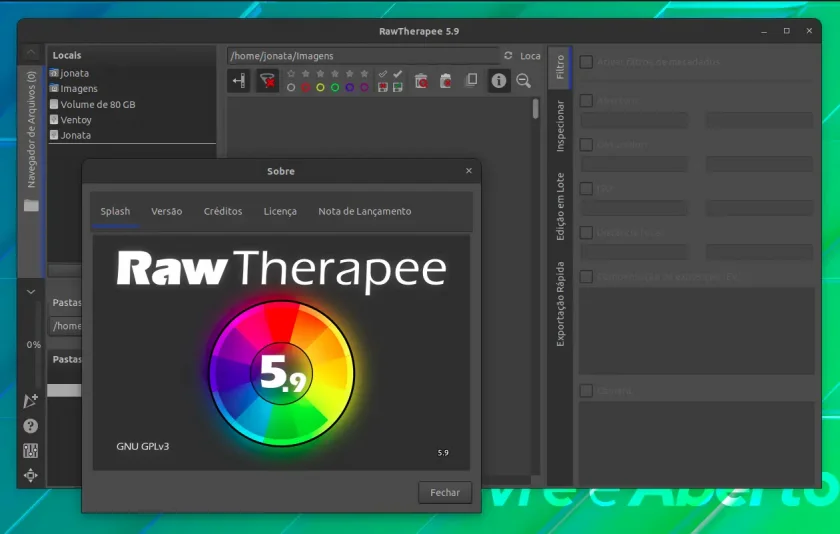The image size is (840, 534).
Task: Click the add-to-queue cursor icon
Action: click(x=31, y=401)
